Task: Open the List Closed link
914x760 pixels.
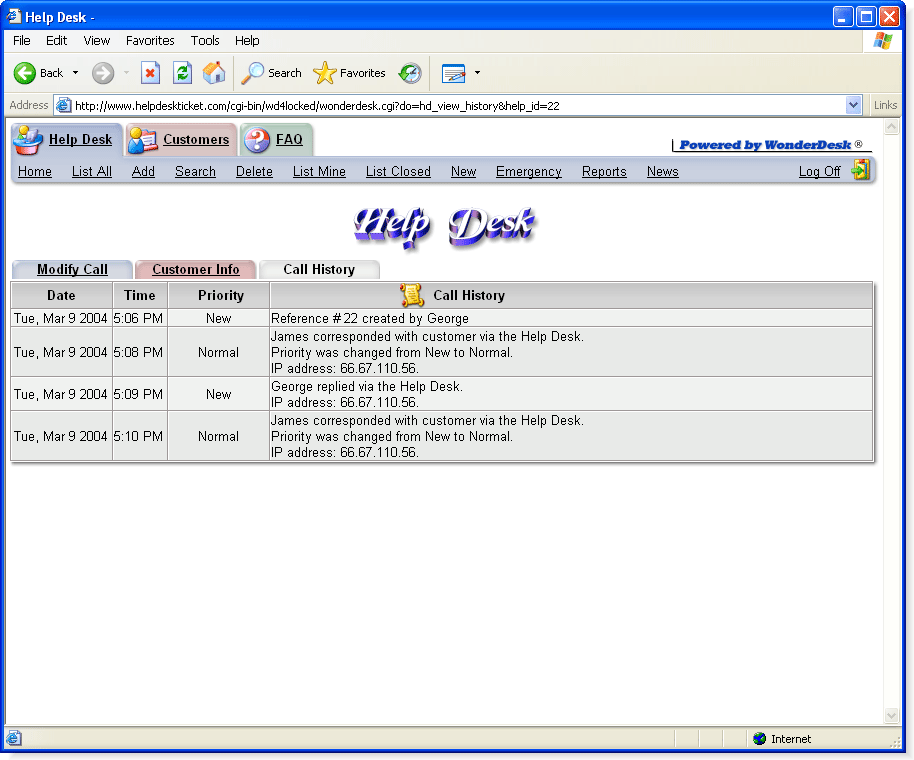Action: pos(398,171)
